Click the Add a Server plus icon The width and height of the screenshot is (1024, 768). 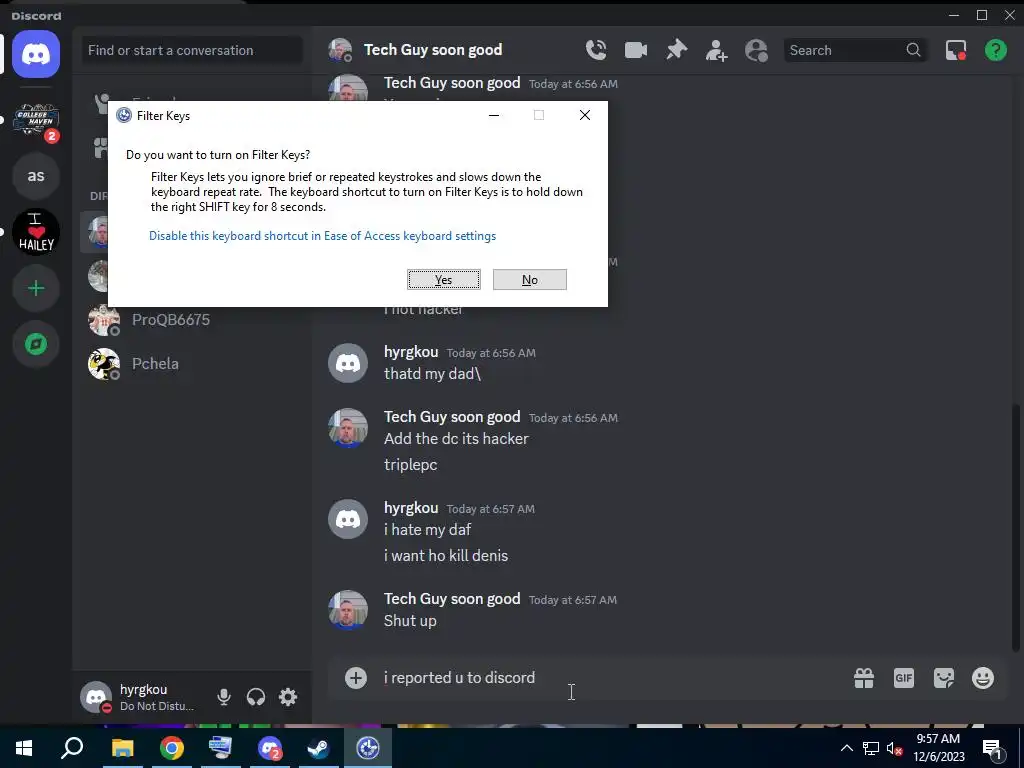[x=36, y=288]
